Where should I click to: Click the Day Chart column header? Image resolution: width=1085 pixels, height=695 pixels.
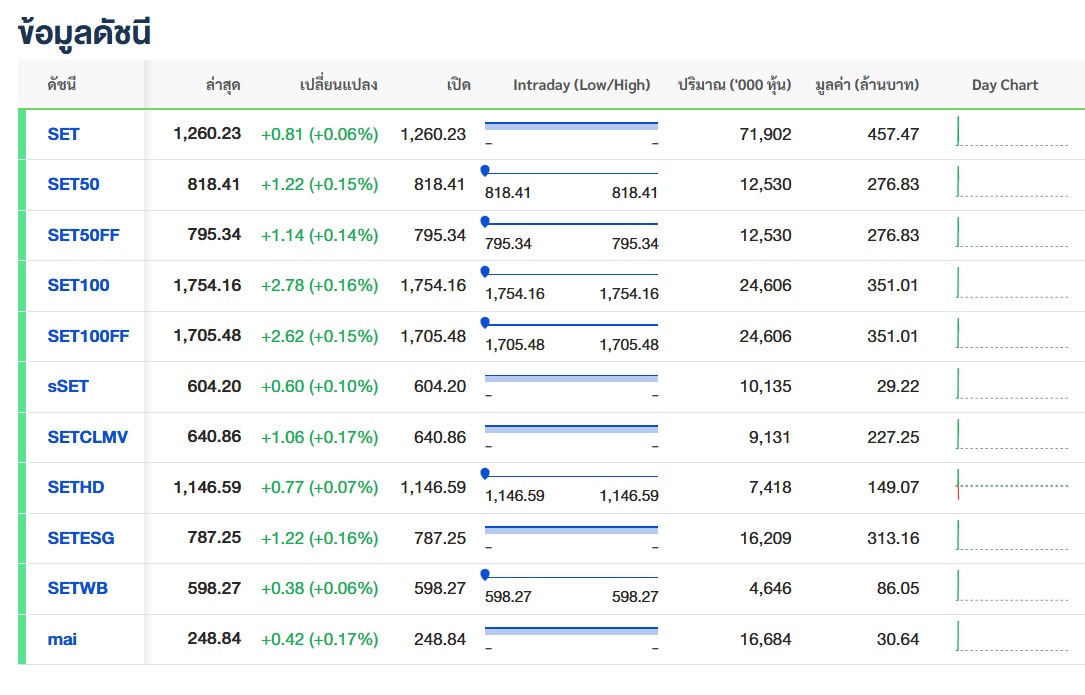(x=1005, y=85)
